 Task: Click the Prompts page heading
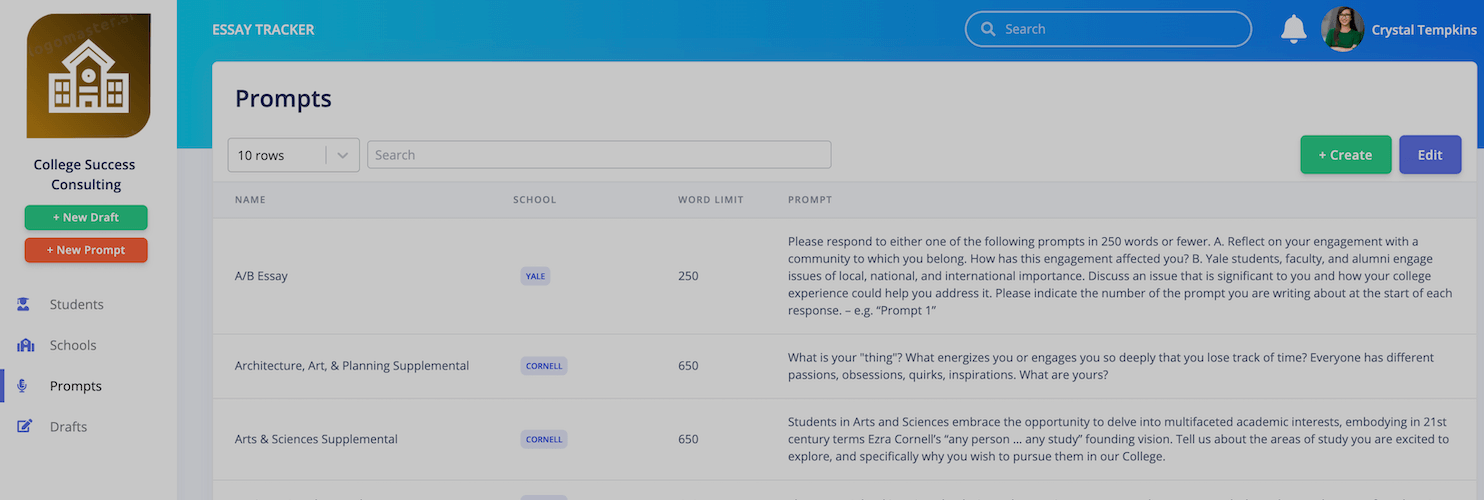tap(283, 98)
